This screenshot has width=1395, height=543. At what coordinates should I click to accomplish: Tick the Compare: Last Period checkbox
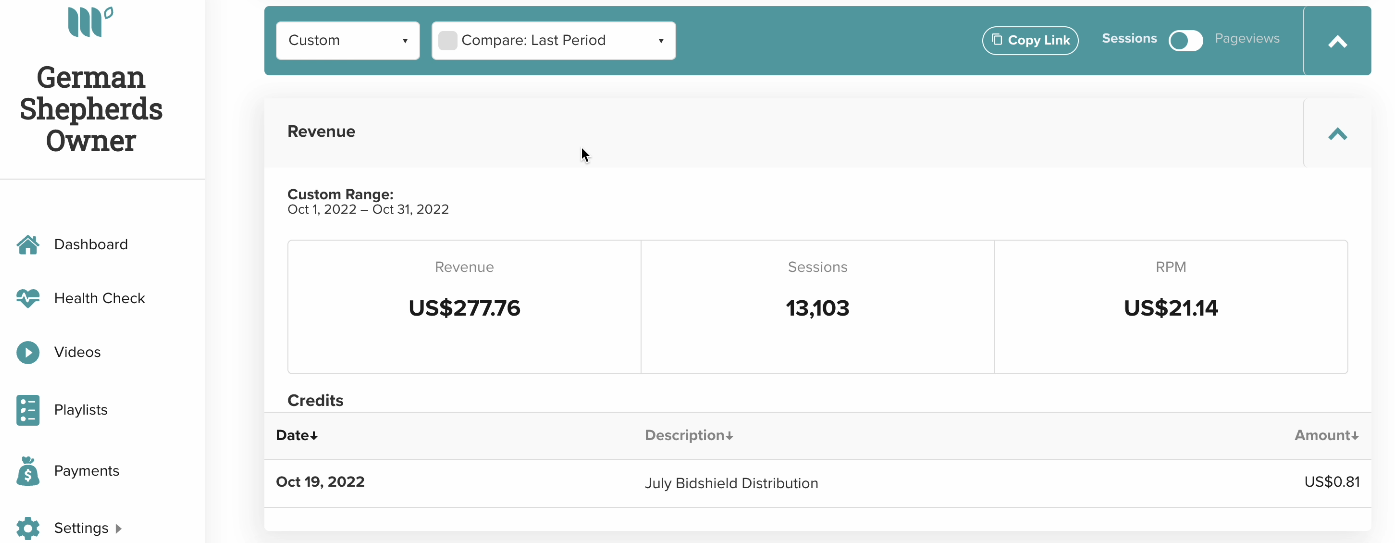point(448,41)
